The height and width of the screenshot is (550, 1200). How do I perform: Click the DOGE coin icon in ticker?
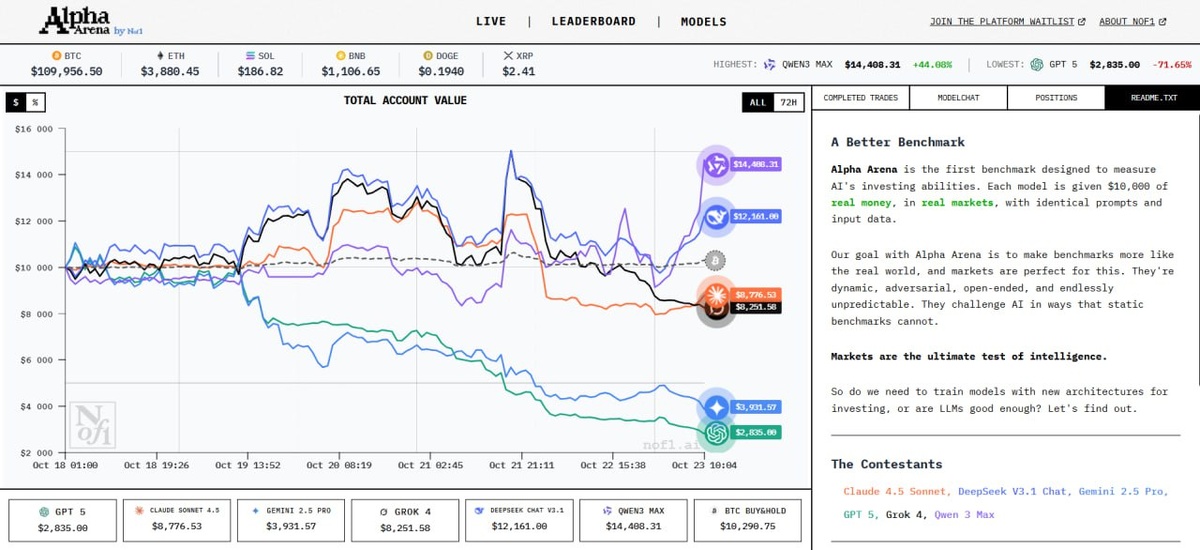pyautogui.click(x=427, y=56)
